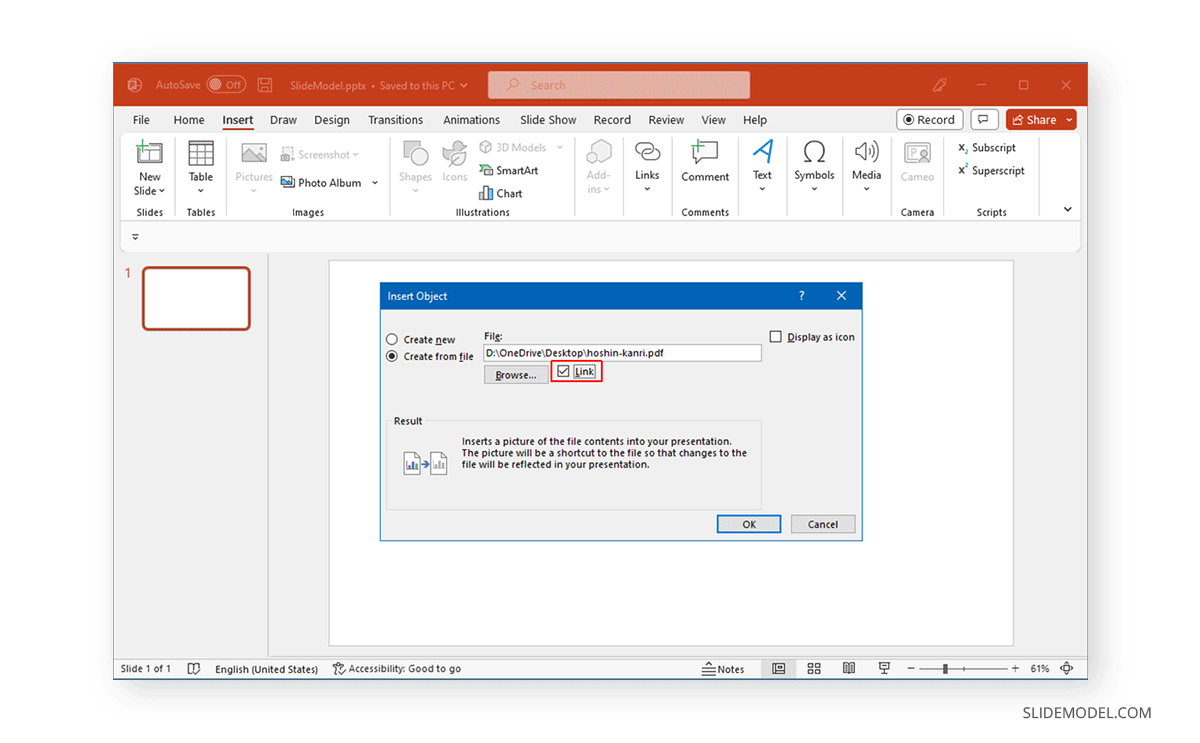
Task: Expand the Table dropdown
Action: tap(201, 190)
